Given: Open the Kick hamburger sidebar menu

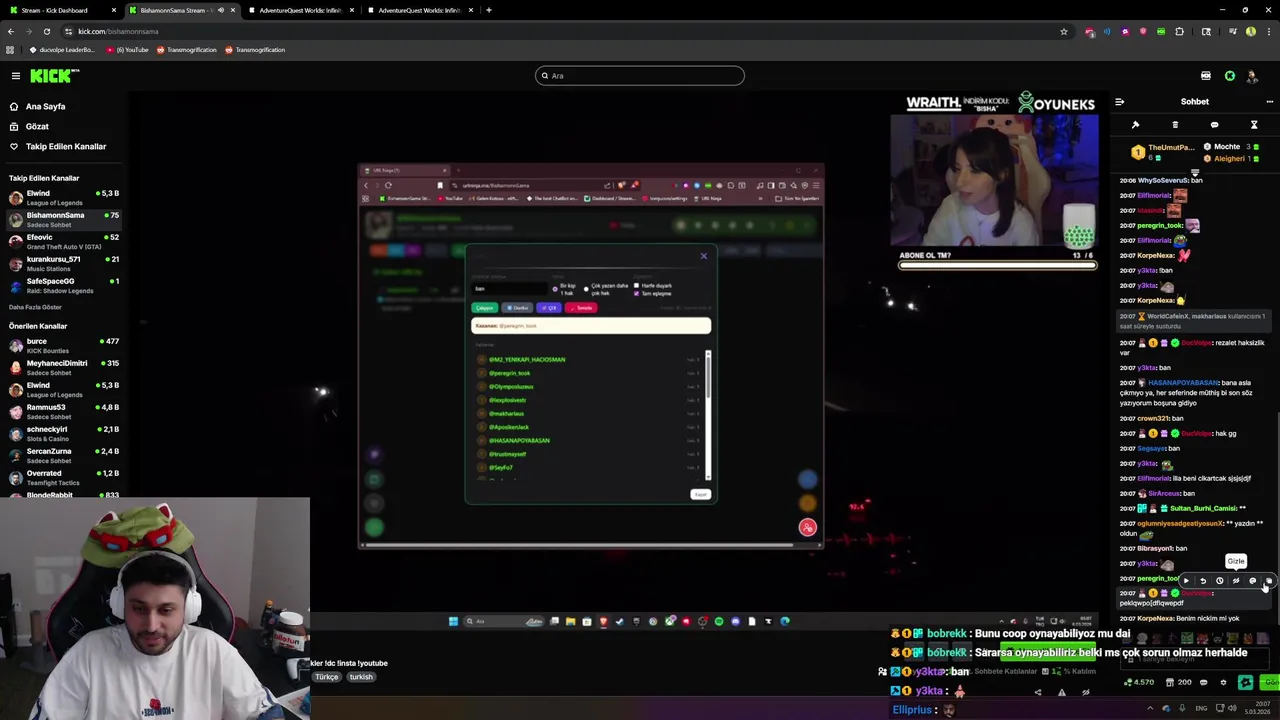Looking at the screenshot, I should tap(15, 76).
